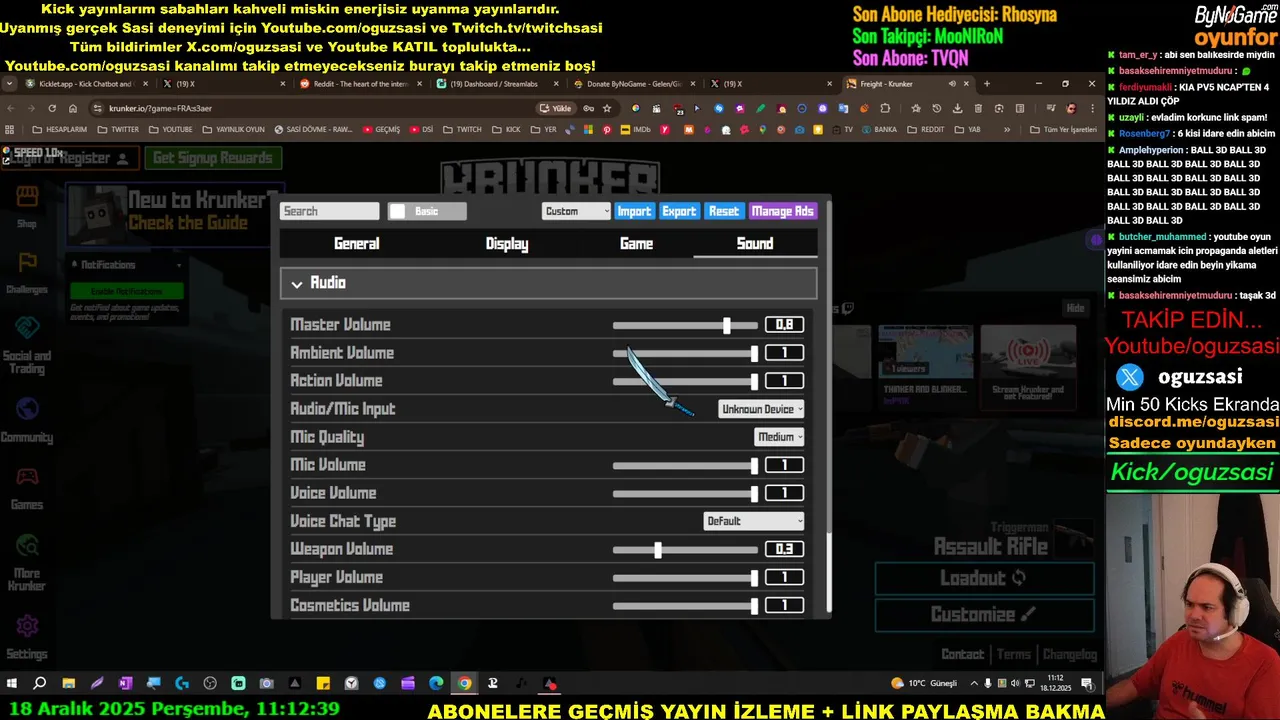
Task: Open the Mic Quality Medium dropdown
Action: pyautogui.click(x=779, y=437)
